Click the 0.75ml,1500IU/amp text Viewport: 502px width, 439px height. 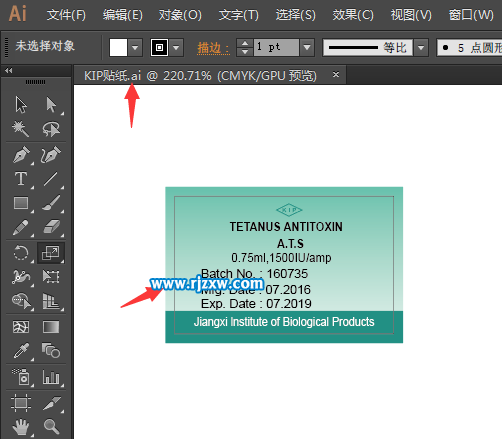click(281, 258)
